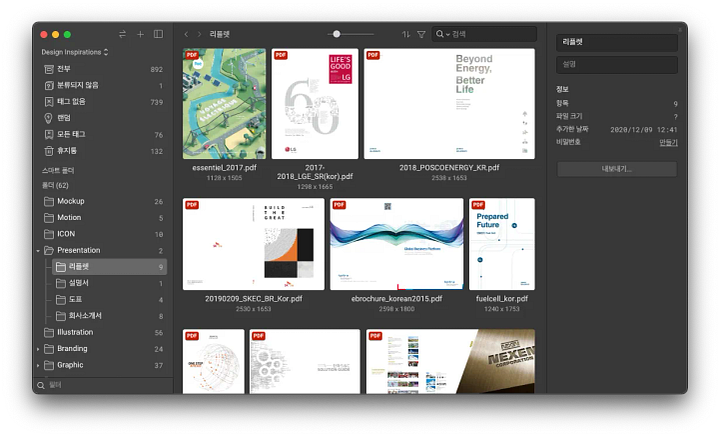Click the essentiel_2017.pdf file name

pos(224,168)
